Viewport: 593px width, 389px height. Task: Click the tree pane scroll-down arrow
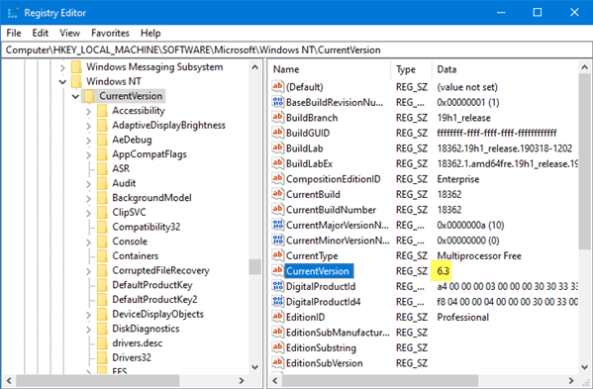[x=255, y=367]
